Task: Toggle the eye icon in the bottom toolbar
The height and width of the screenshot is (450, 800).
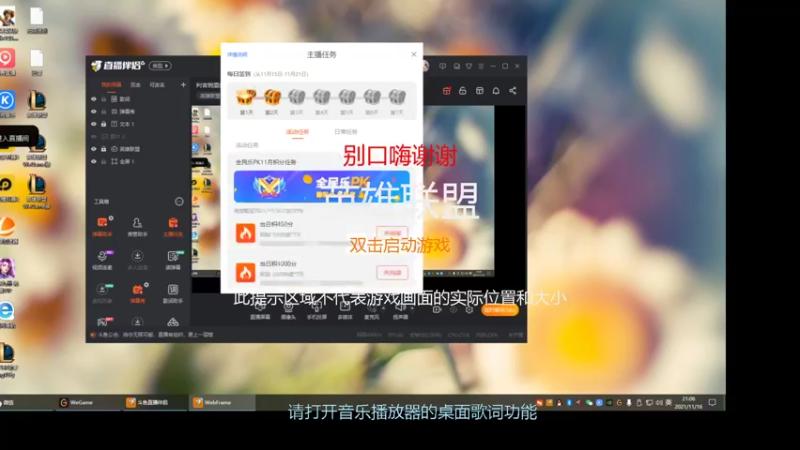Action: point(453,310)
